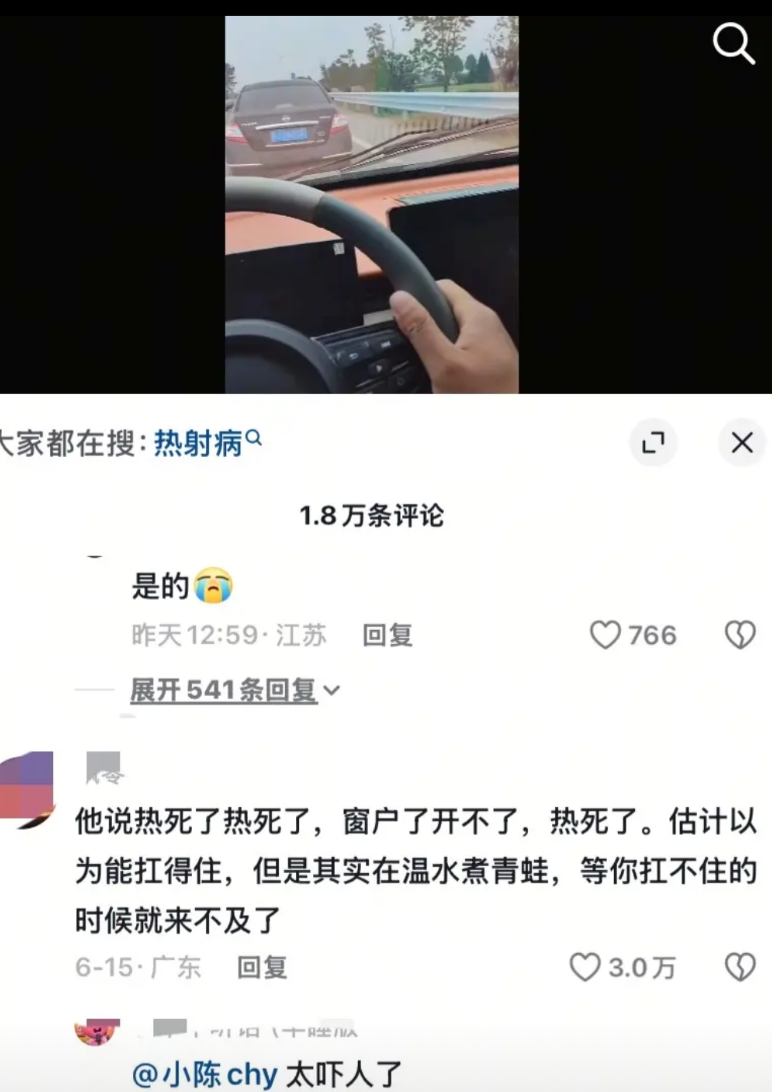The image size is (772, 1092).
Task: Dislike the 是的 comment with the broken-heart icon
Action: point(740,635)
